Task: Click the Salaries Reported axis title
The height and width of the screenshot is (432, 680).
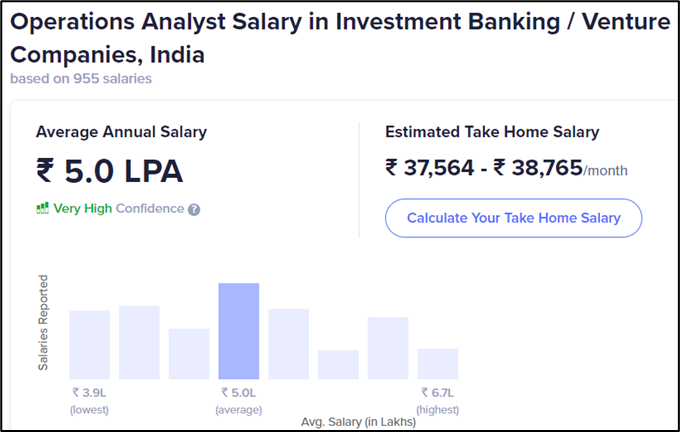Action: coord(43,323)
